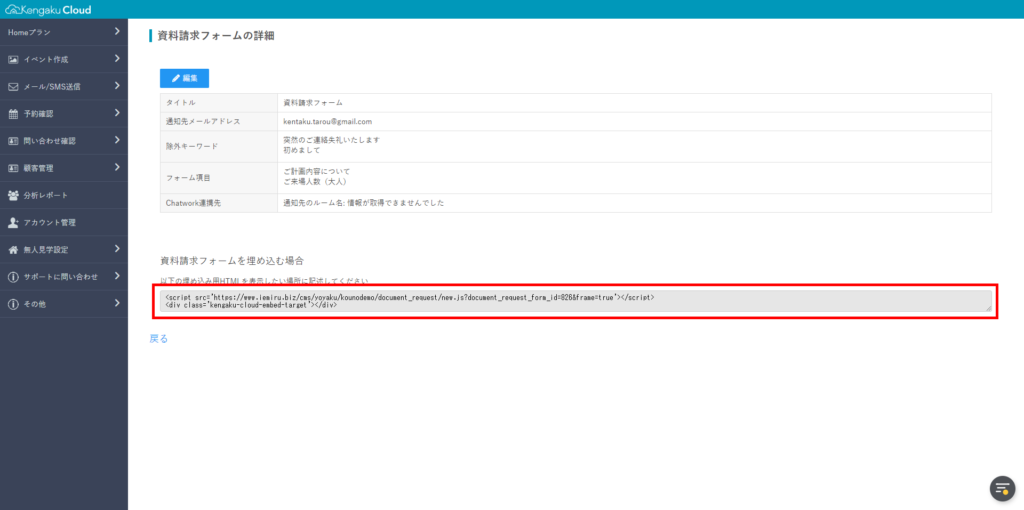Click the 突然のご連絡失礼いたします keyword
This screenshot has height=510, width=1024.
331,140
